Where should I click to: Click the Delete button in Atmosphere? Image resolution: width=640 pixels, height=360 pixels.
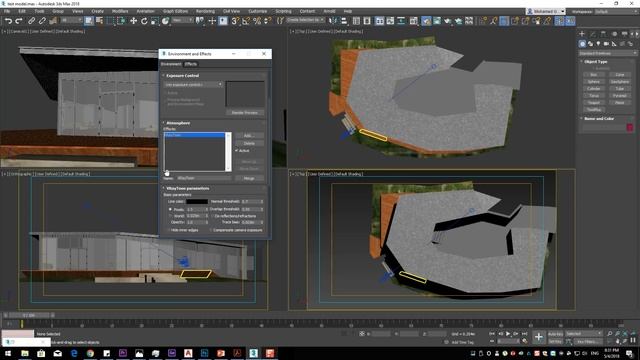249,144
